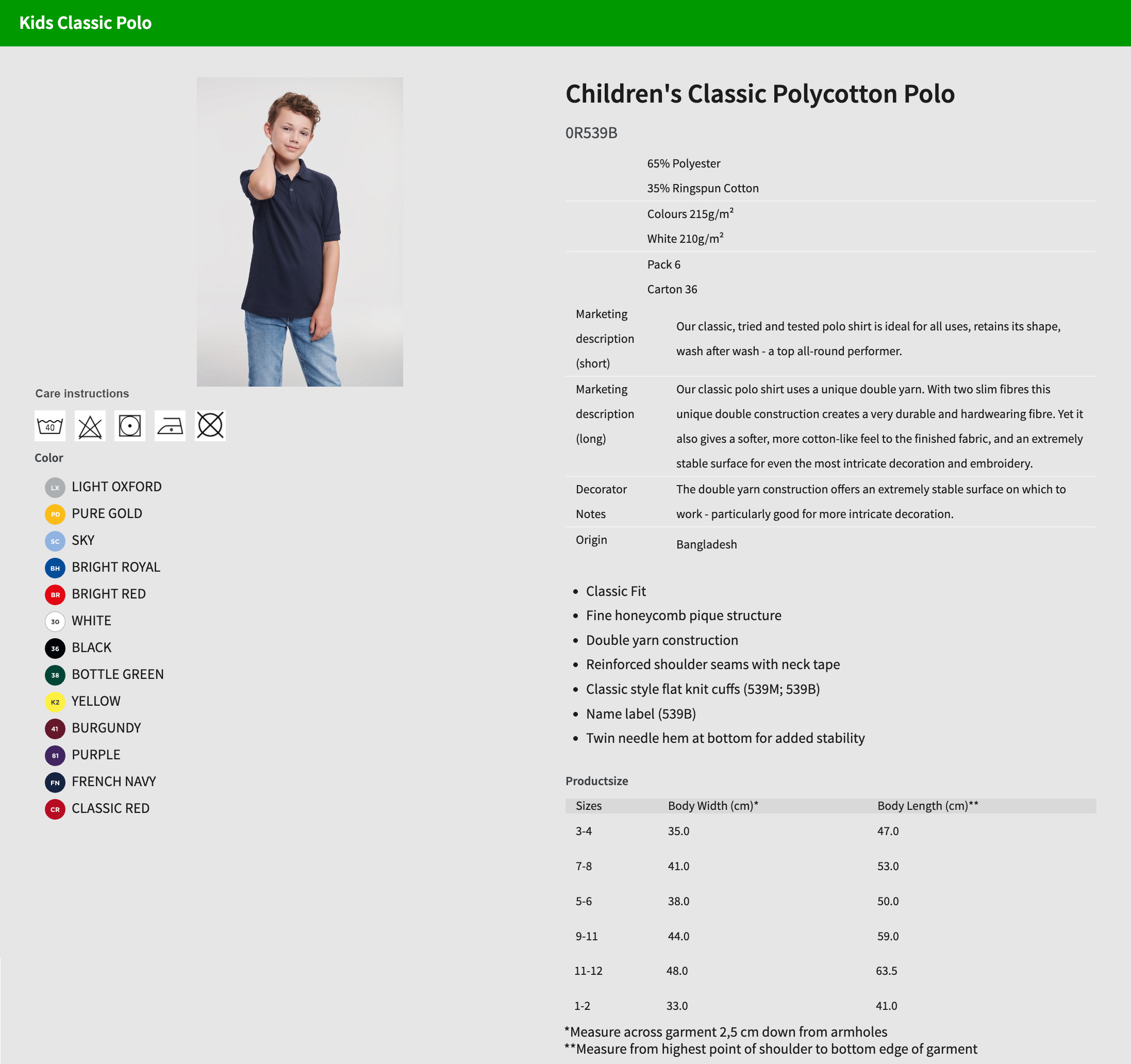Select the Black color swatch
Image resolution: width=1131 pixels, height=1064 pixels.
pyautogui.click(x=55, y=648)
